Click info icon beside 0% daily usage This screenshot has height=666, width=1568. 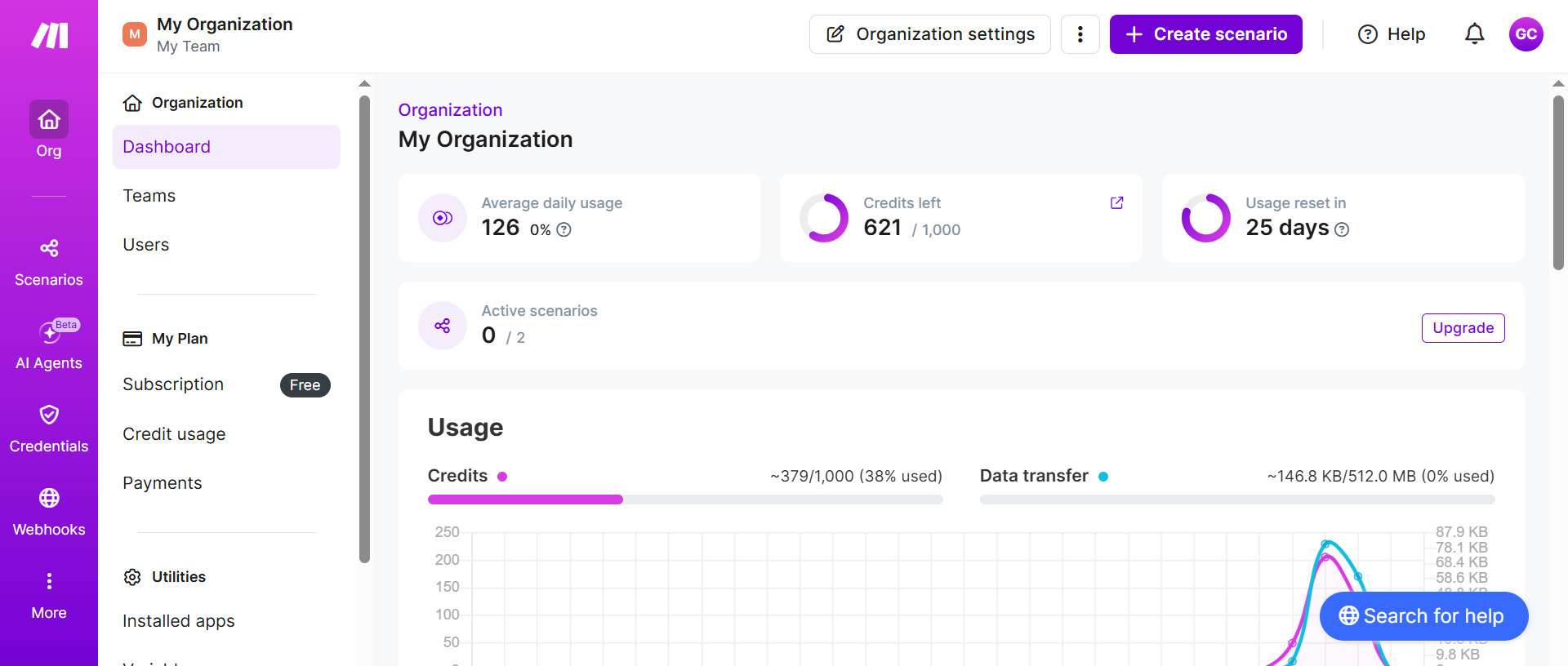click(x=563, y=230)
